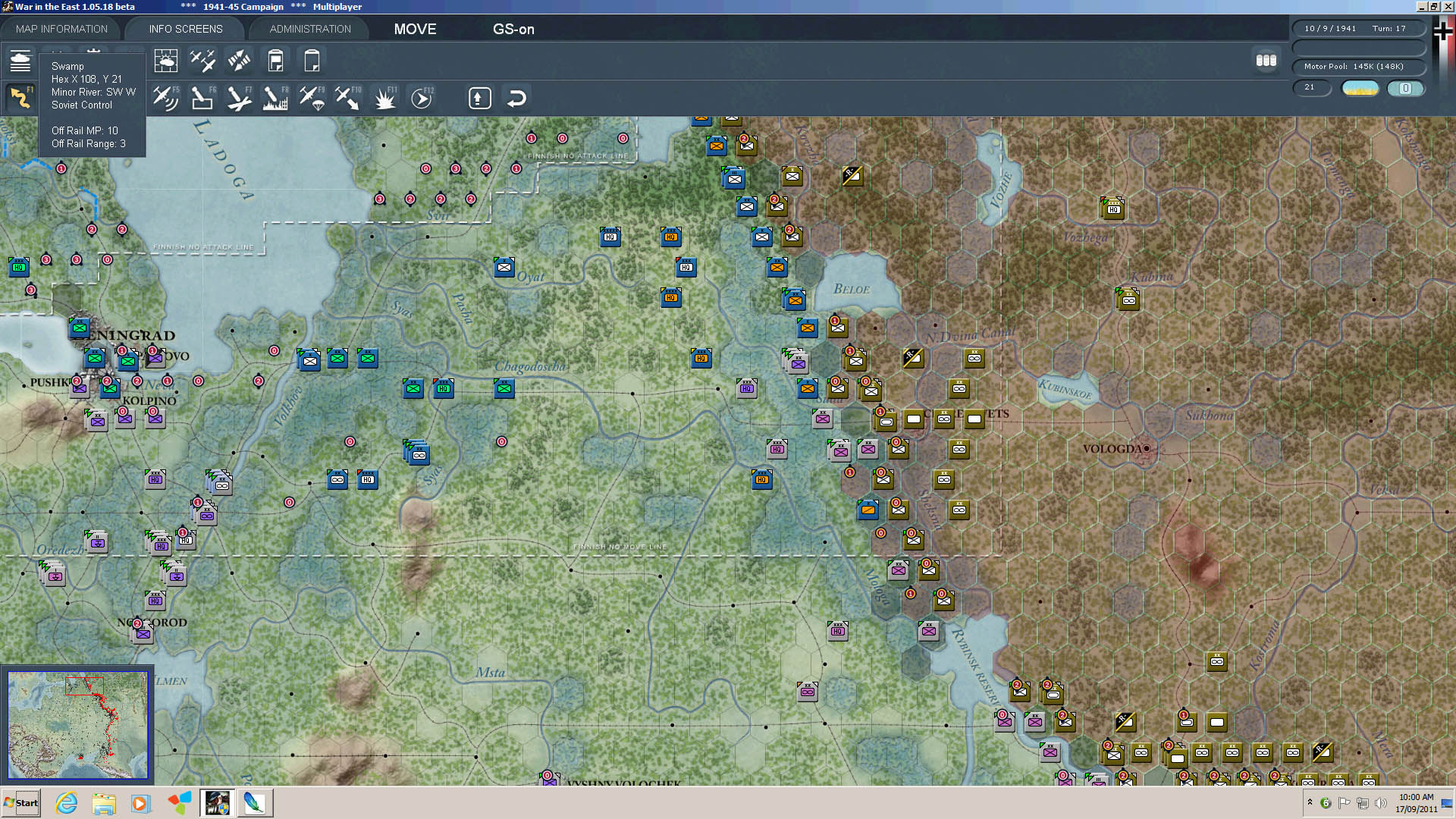The image size is (1456, 819).
Task: Click the Vologda city label
Action: 1112,449
